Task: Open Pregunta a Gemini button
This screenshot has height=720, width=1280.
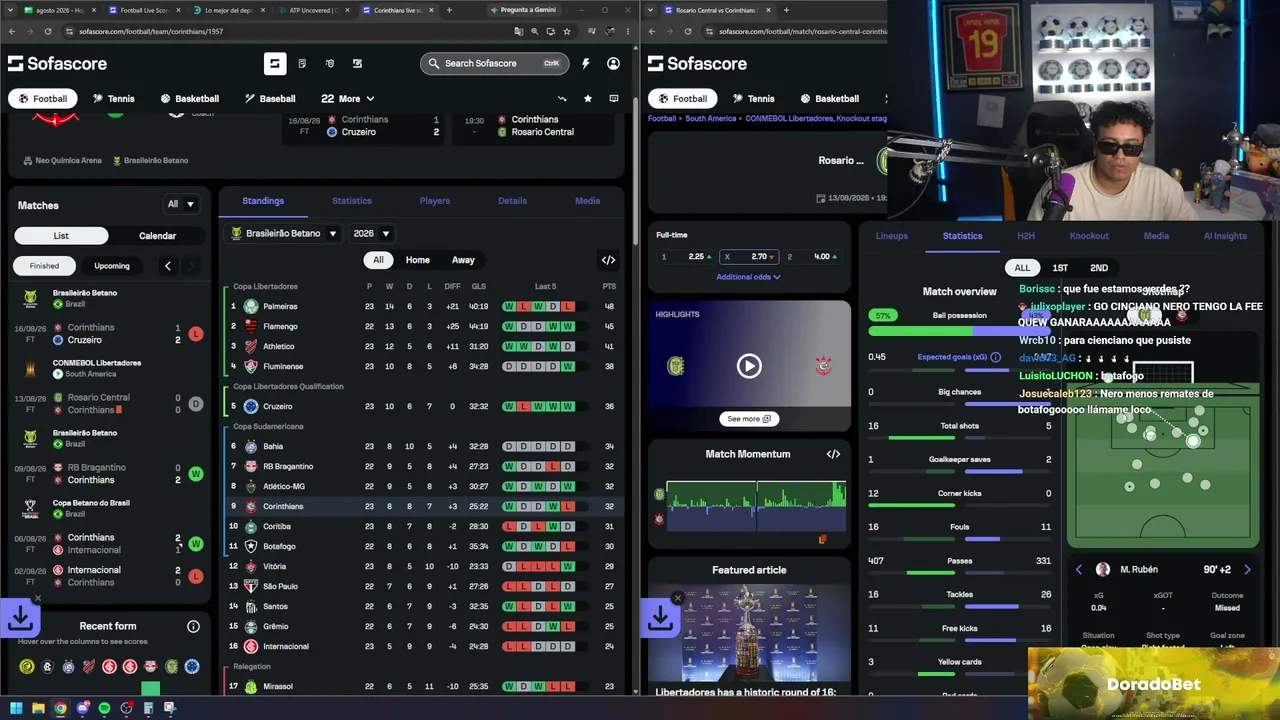Action: 522,10
